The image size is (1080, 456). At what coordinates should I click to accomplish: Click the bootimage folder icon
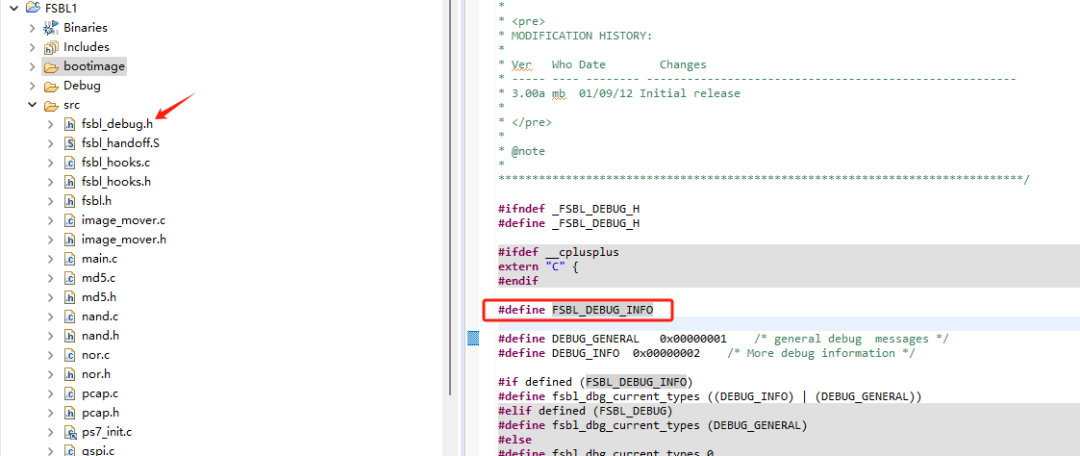[x=51, y=67]
